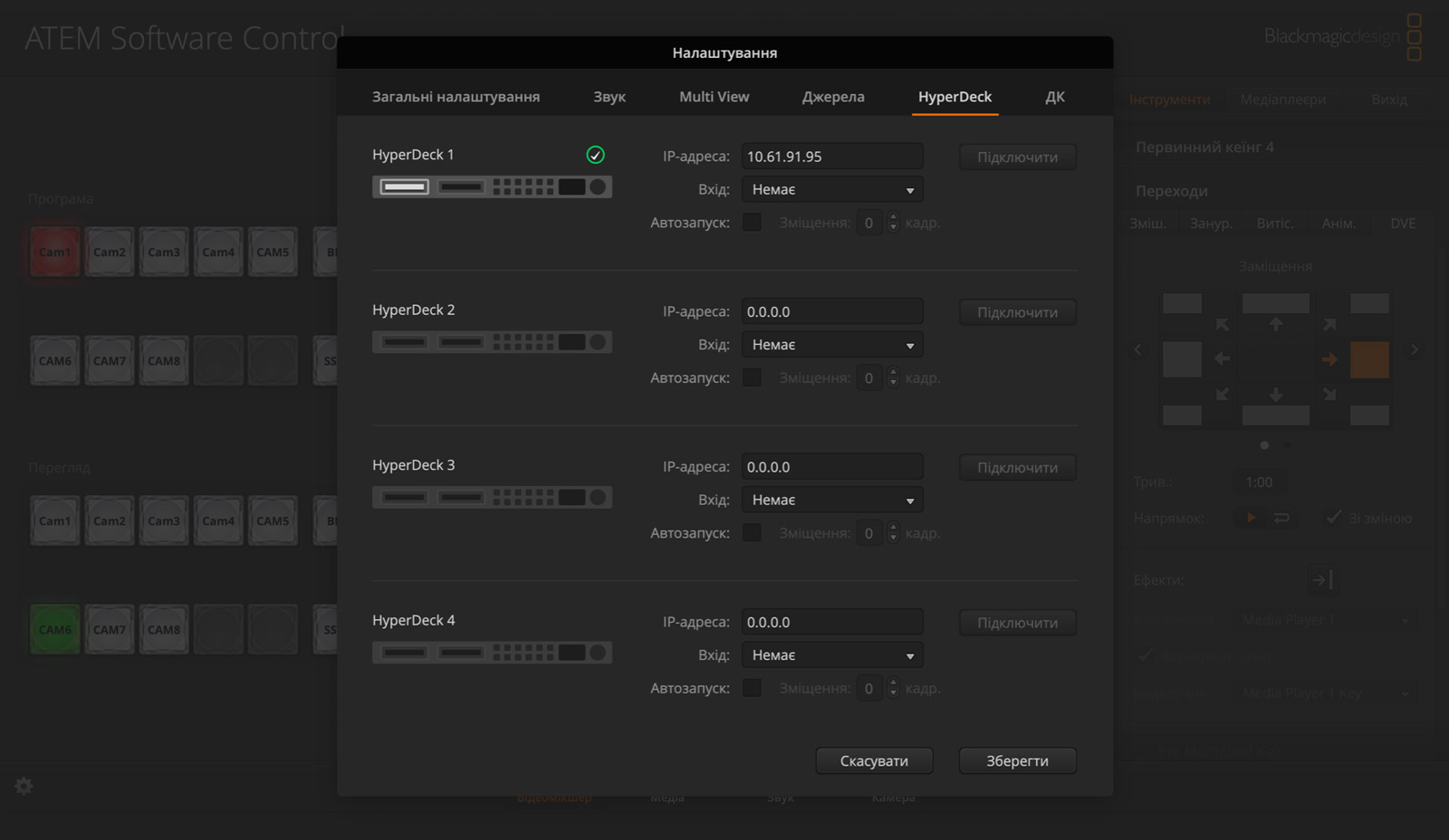Select the down-left diagonal DVE arrow
1449x840 pixels.
(1223, 394)
